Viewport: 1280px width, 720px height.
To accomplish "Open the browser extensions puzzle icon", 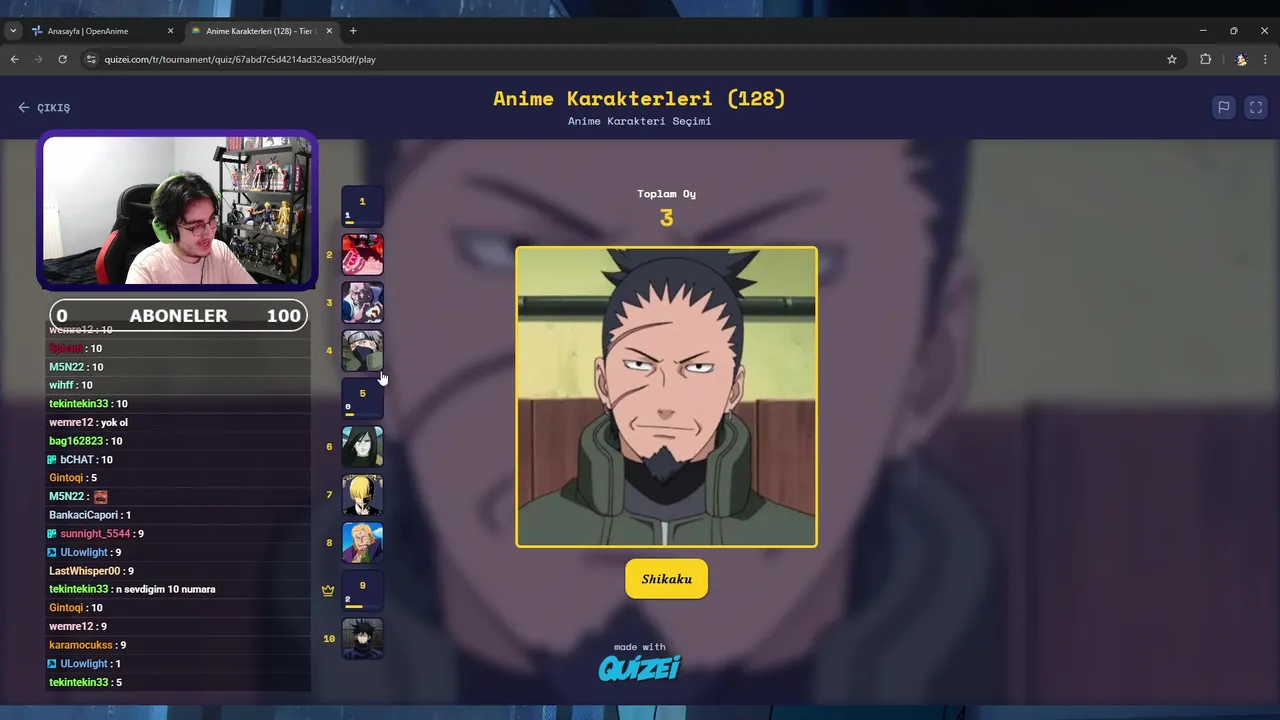I will tap(1205, 59).
